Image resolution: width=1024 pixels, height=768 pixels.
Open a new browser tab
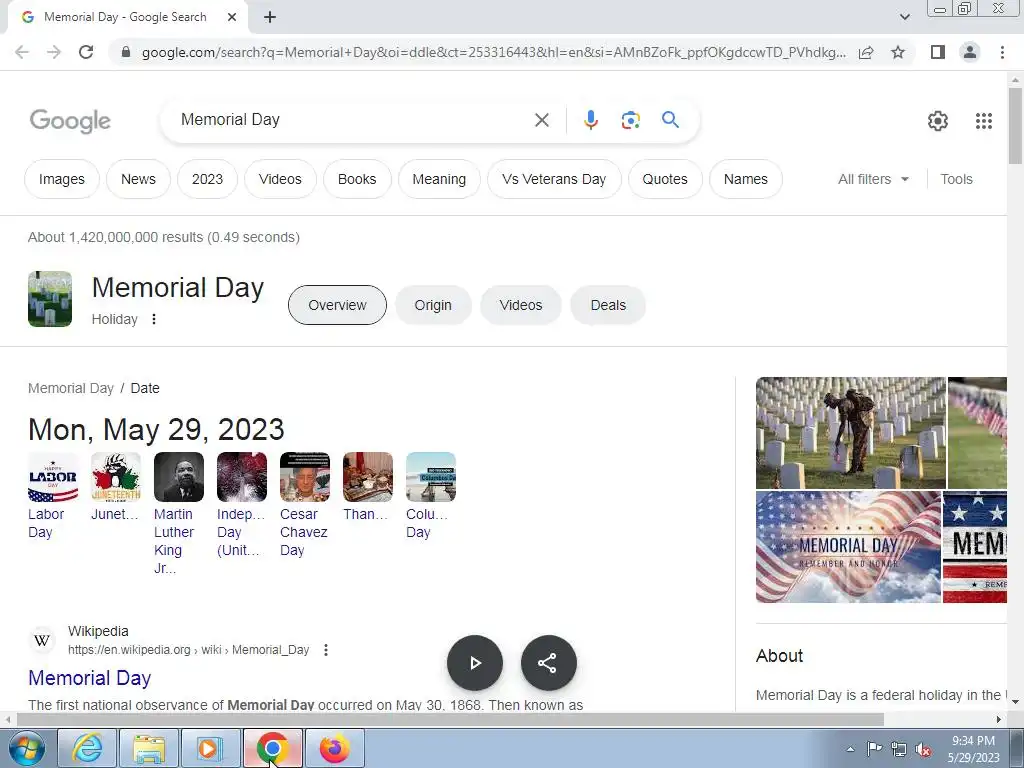point(270,17)
